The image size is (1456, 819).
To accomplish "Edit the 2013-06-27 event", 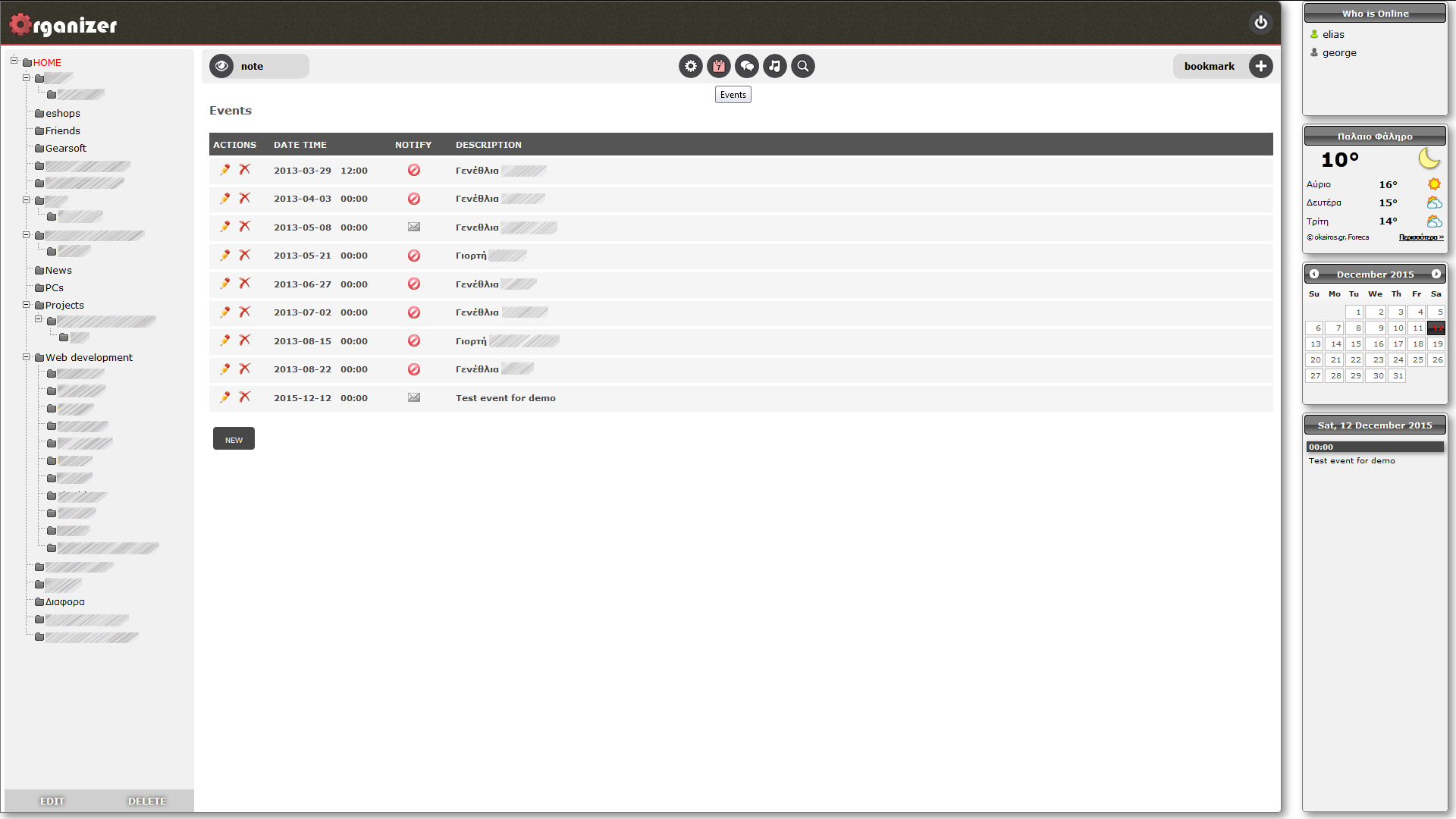I will pyautogui.click(x=225, y=284).
